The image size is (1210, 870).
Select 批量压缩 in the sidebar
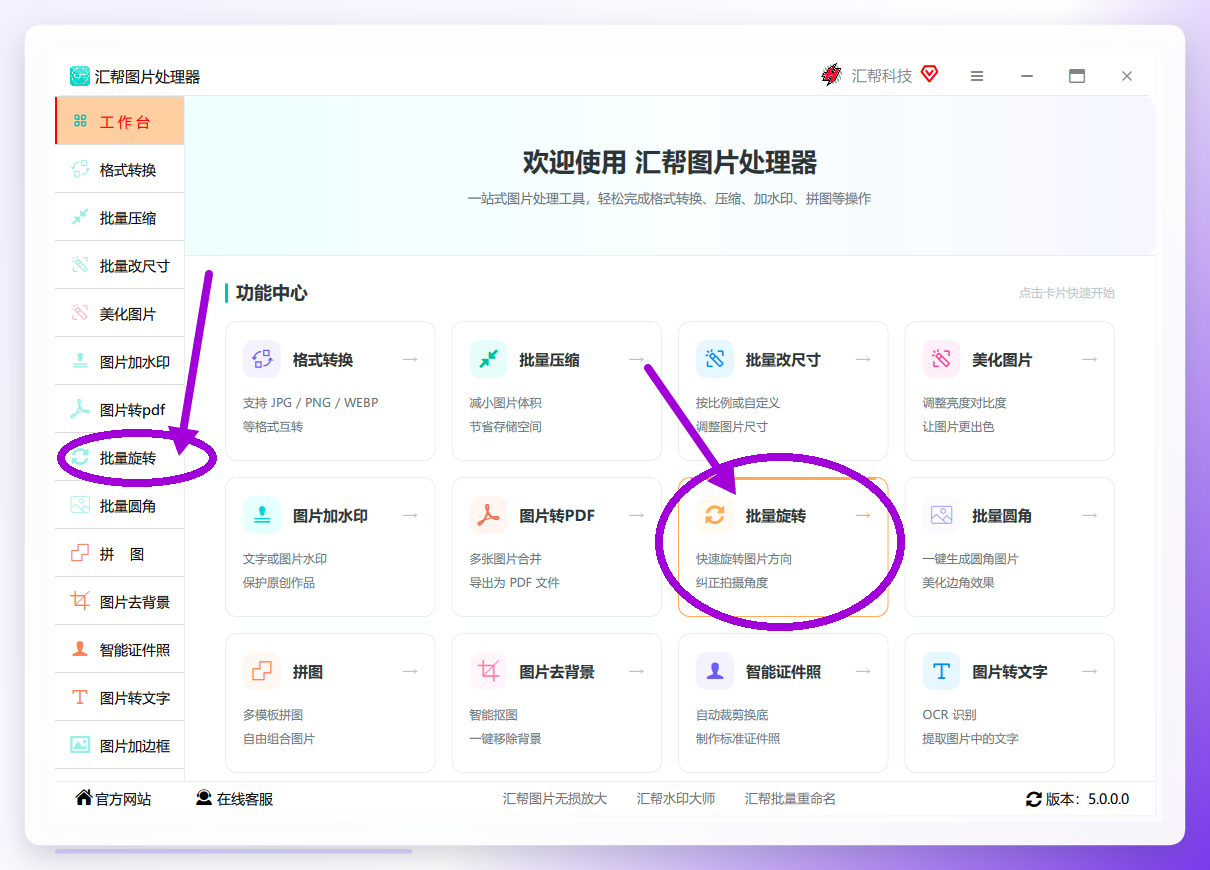[x=120, y=218]
